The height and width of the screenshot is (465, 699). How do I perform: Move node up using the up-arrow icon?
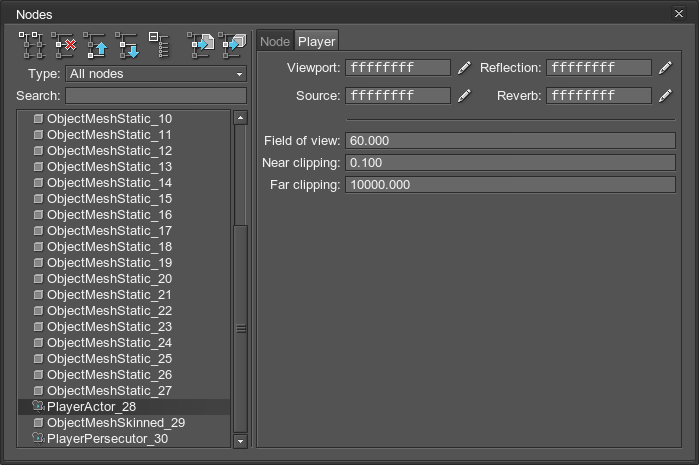(96, 45)
